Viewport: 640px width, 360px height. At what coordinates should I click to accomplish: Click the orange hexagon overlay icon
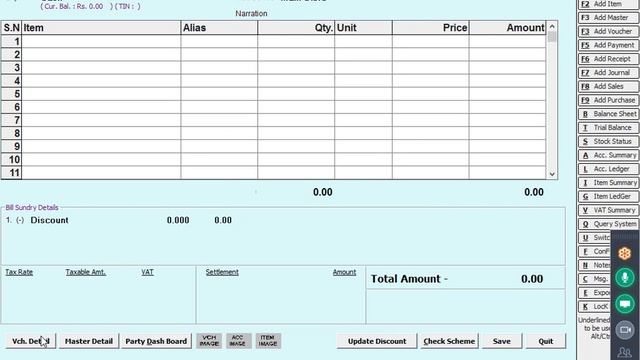coord(624,253)
